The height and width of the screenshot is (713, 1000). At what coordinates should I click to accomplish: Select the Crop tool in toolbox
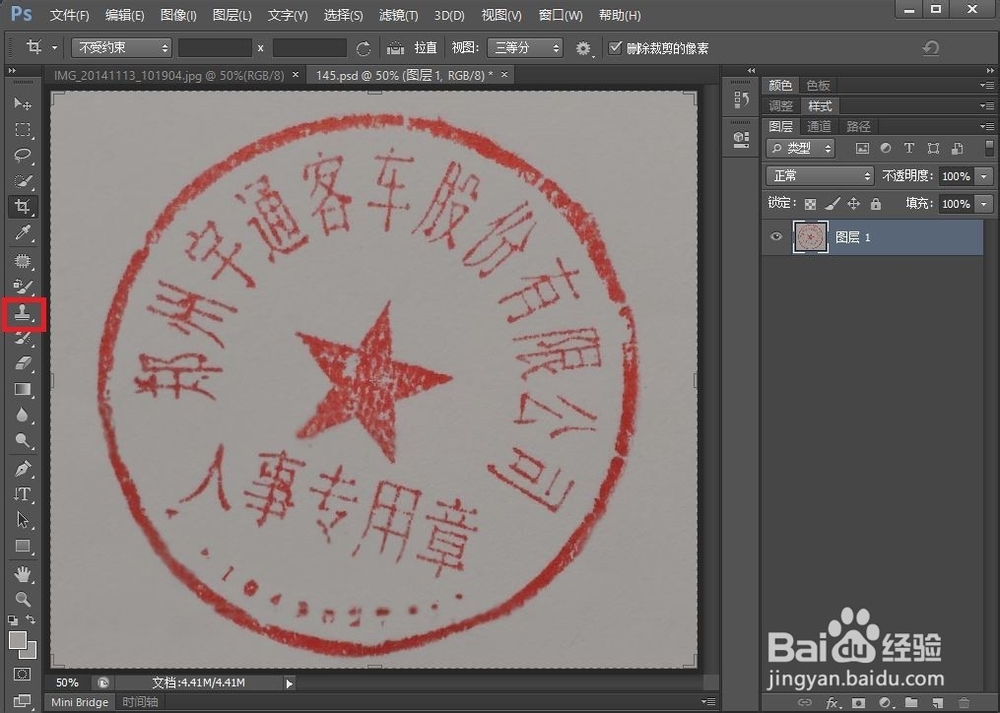pyautogui.click(x=23, y=207)
